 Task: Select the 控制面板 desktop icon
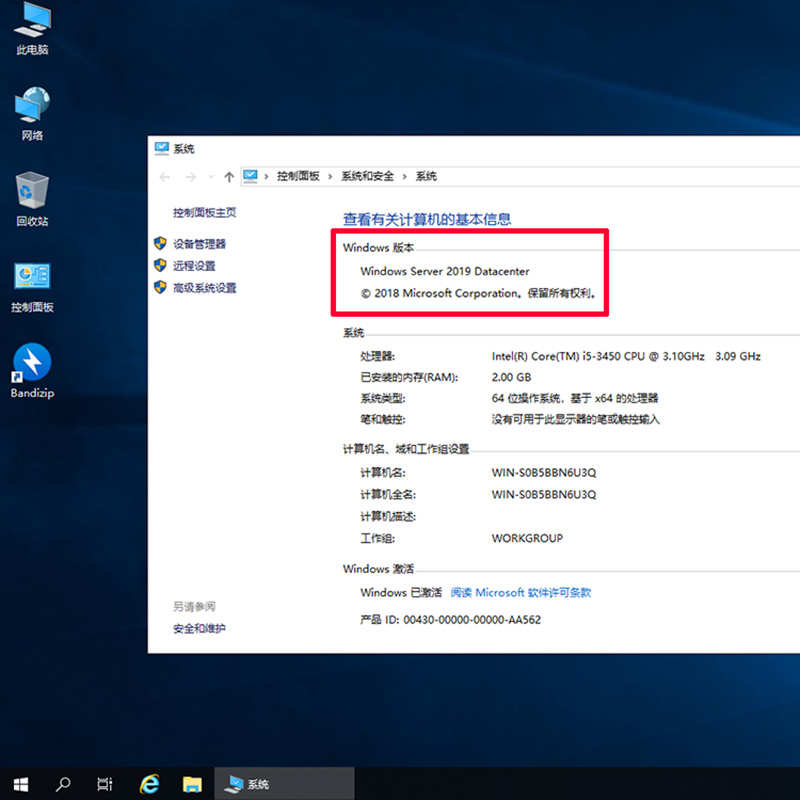[32, 286]
